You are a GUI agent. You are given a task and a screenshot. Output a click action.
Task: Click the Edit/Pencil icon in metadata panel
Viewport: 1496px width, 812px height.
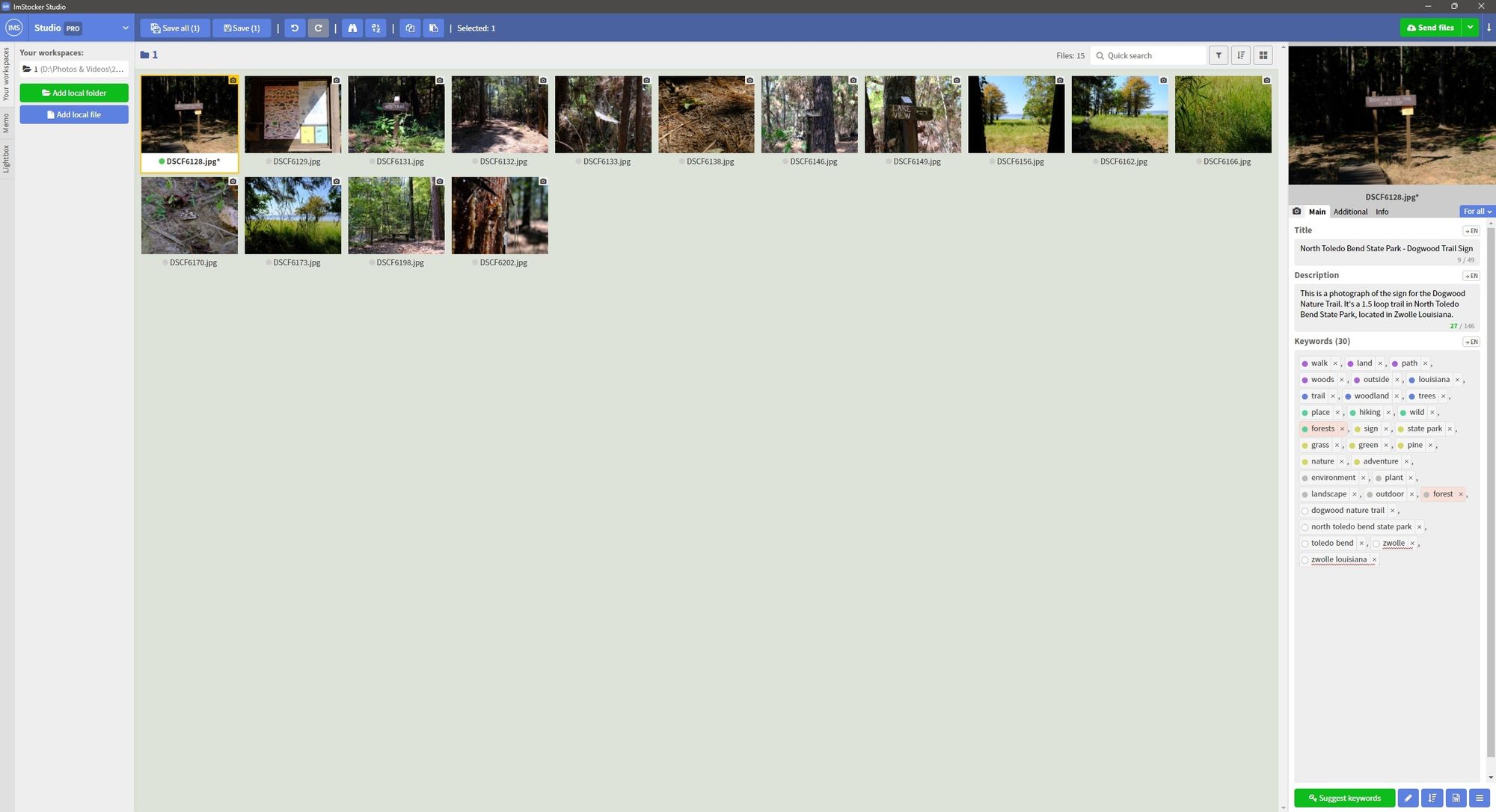1409,798
